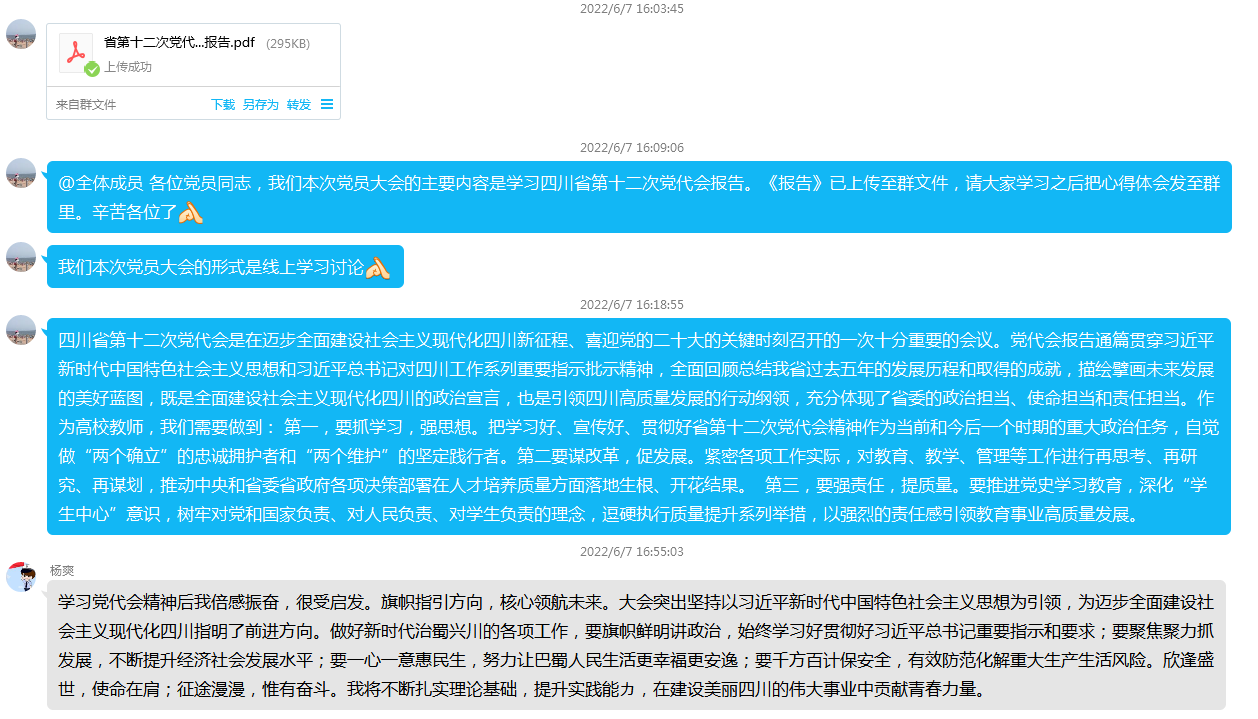Click the sender name 杨爽
1258x719 pixels.
[x=62, y=571]
